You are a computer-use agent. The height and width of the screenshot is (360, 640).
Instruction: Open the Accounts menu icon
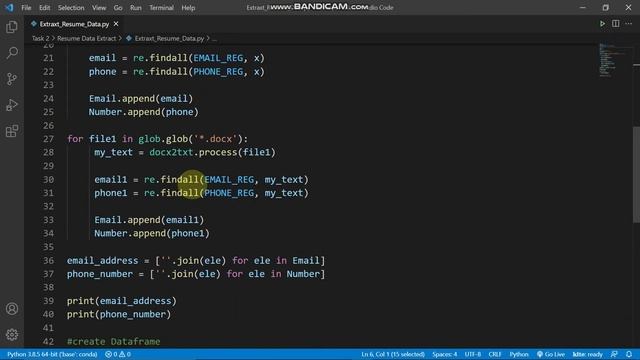click(x=12, y=309)
